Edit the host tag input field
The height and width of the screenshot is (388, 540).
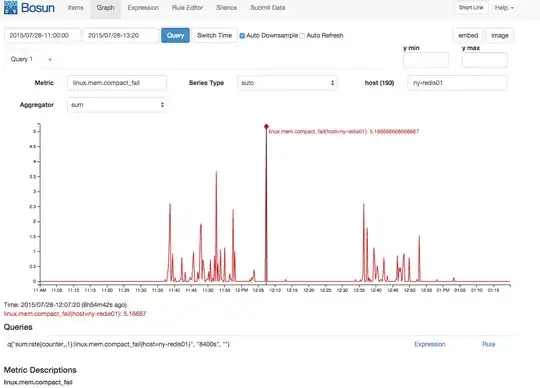[457, 83]
